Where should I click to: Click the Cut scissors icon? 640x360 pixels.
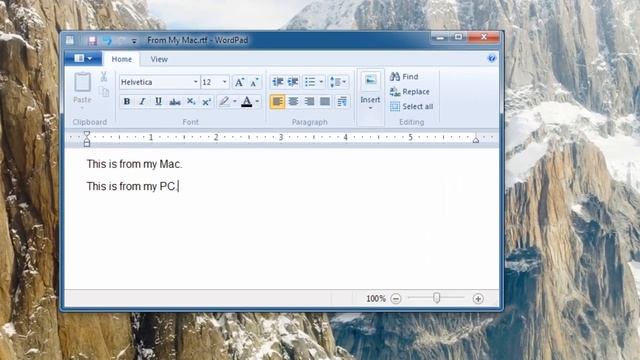[x=104, y=76]
